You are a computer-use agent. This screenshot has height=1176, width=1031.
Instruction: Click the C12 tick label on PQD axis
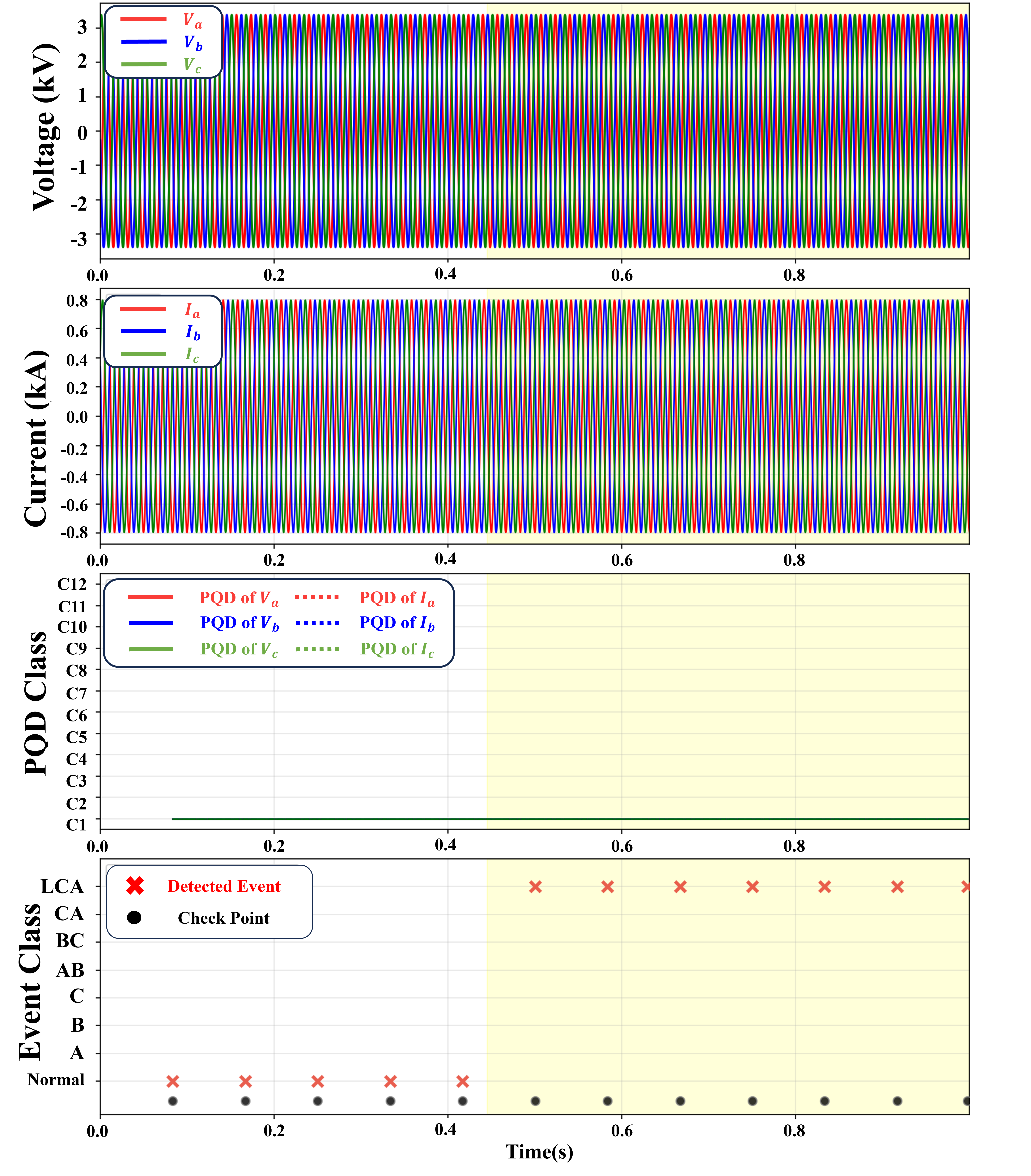click(72, 584)
